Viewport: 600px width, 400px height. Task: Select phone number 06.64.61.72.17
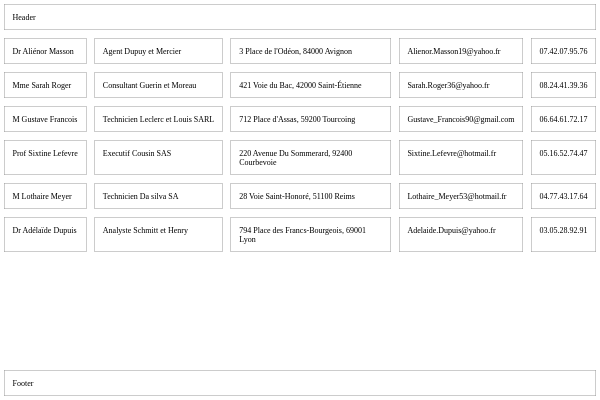563,119
